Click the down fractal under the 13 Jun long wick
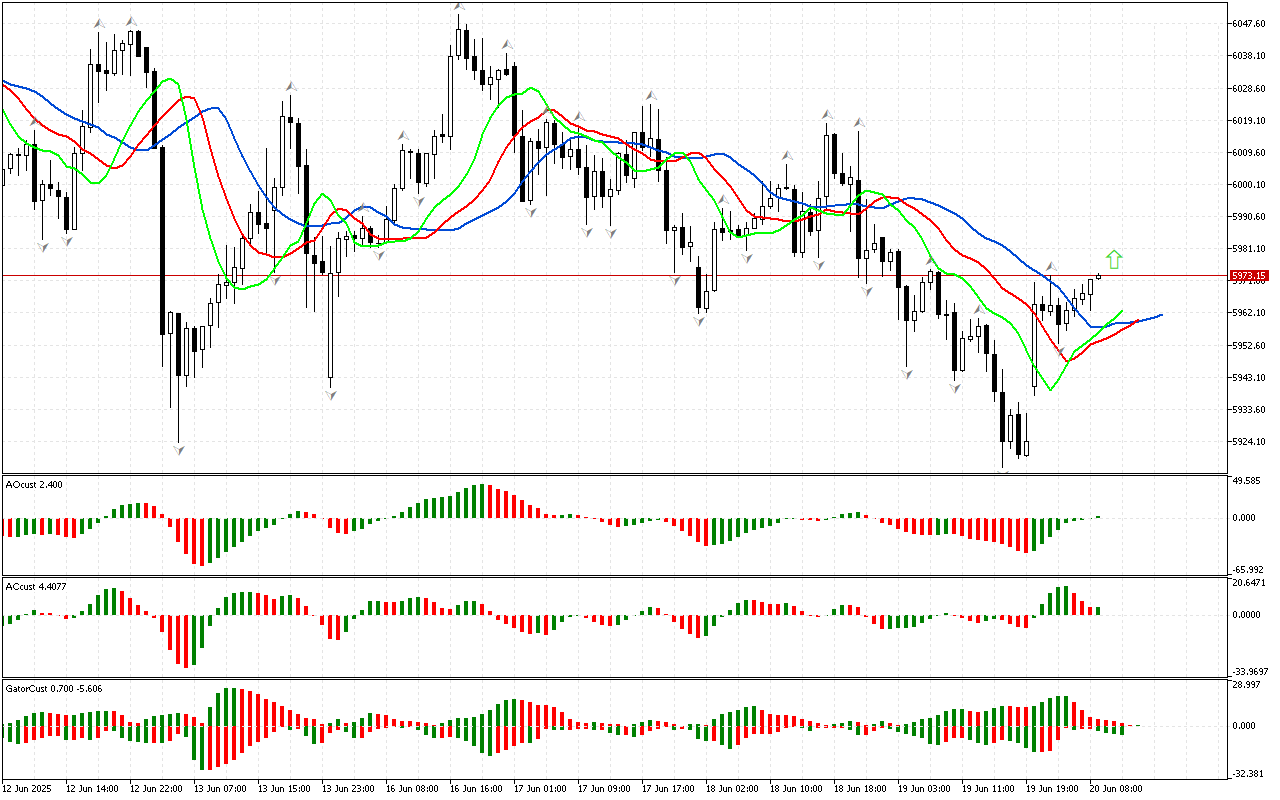Image resolution: width=1280 pixels, height=800 pixels. point(330,394)
